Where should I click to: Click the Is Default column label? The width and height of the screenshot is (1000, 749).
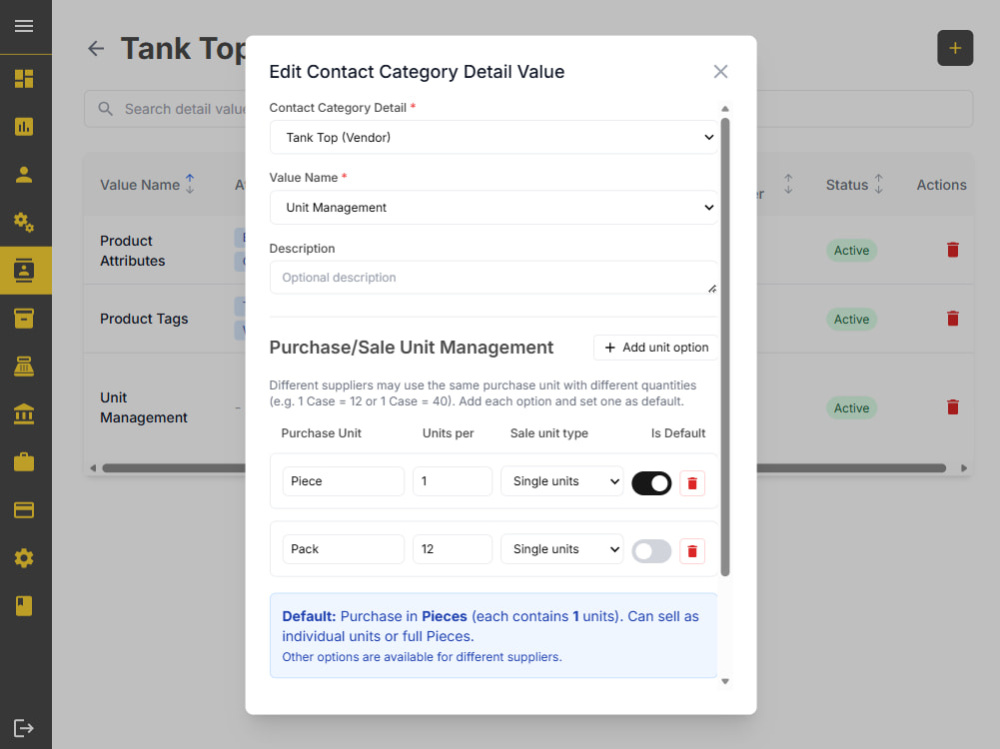(x=678, y=433)
